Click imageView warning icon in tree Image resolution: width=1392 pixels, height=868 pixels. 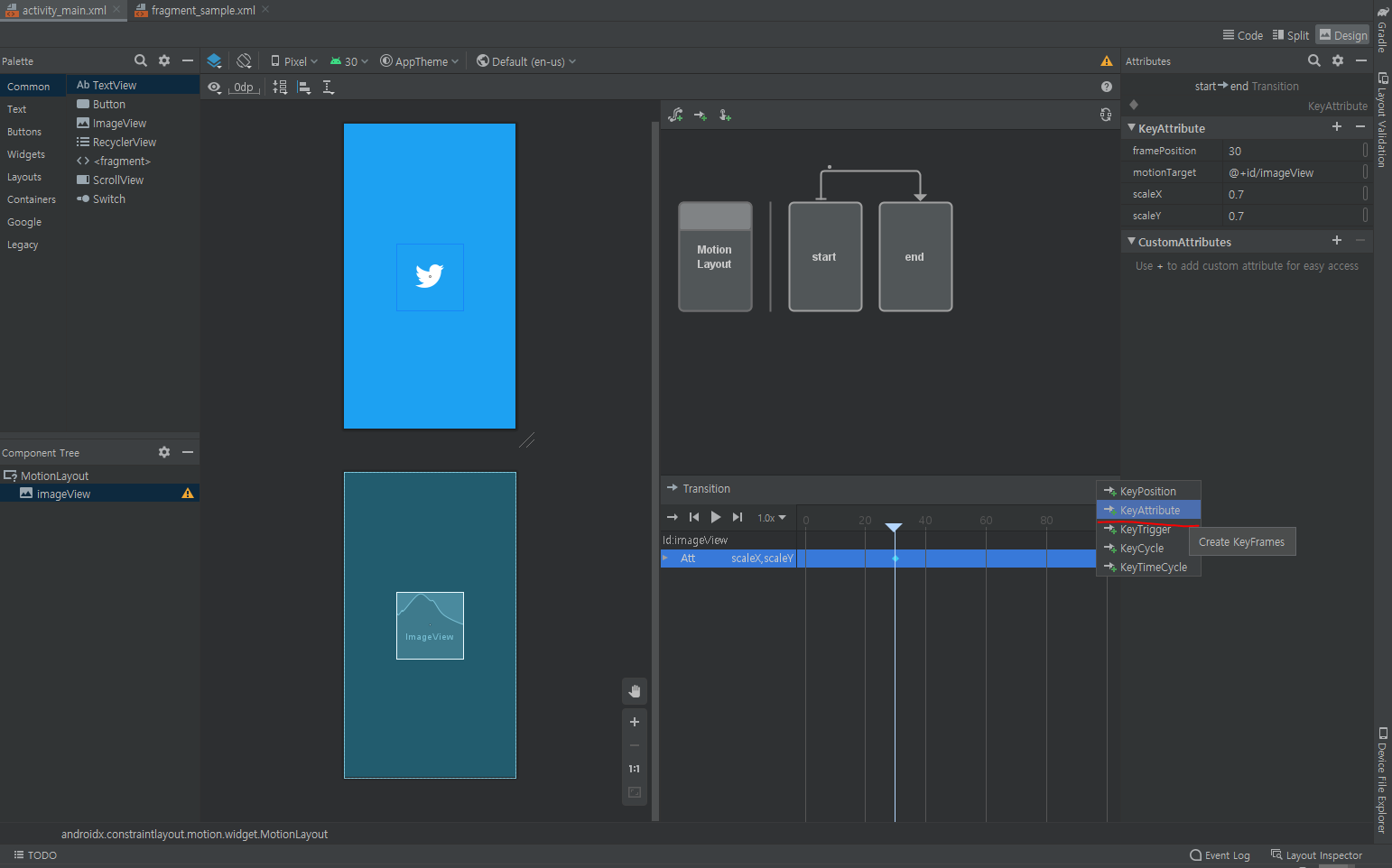pyautogui.click(x=188, y=494)
